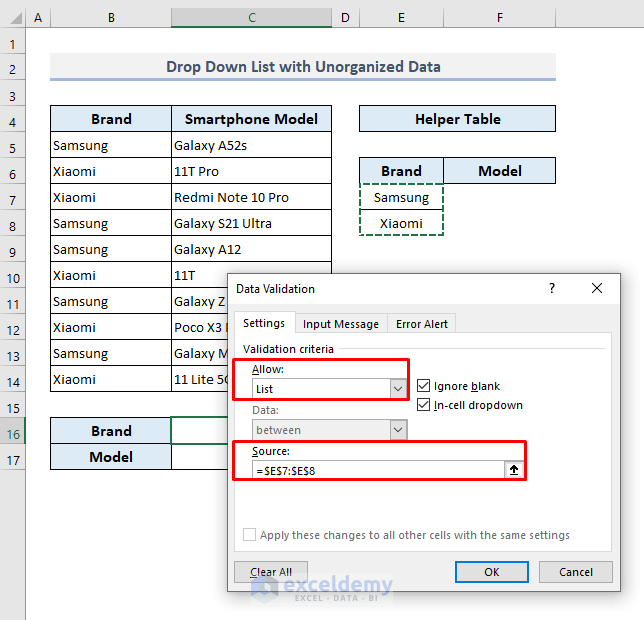Click the collapse dialog arrow in Source field

pyautogui.click(x=514, y=470)
